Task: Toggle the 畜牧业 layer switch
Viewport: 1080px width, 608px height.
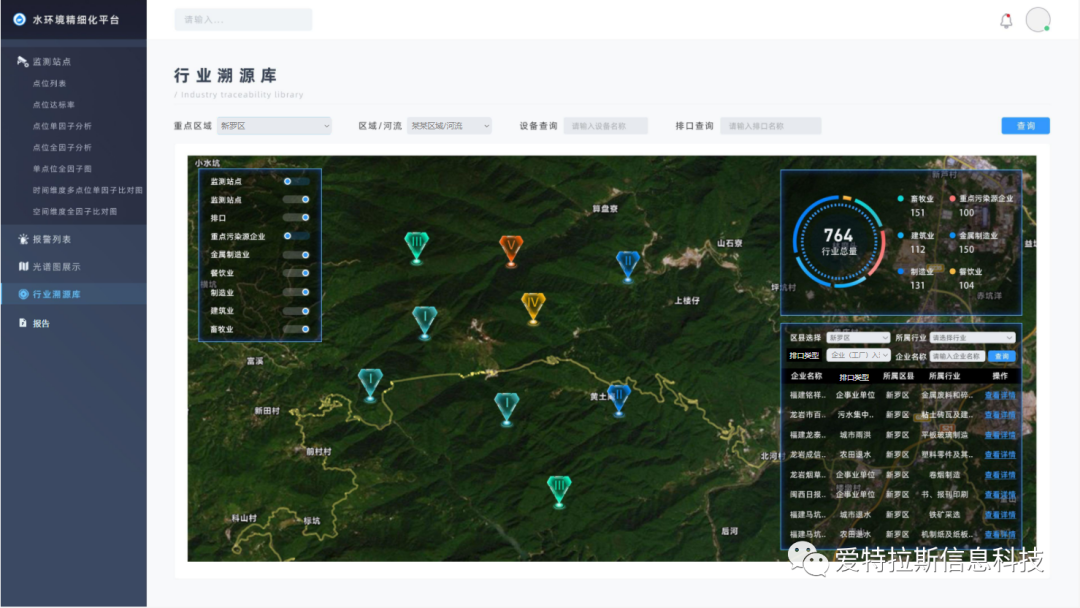Action: tap(297, 329)
